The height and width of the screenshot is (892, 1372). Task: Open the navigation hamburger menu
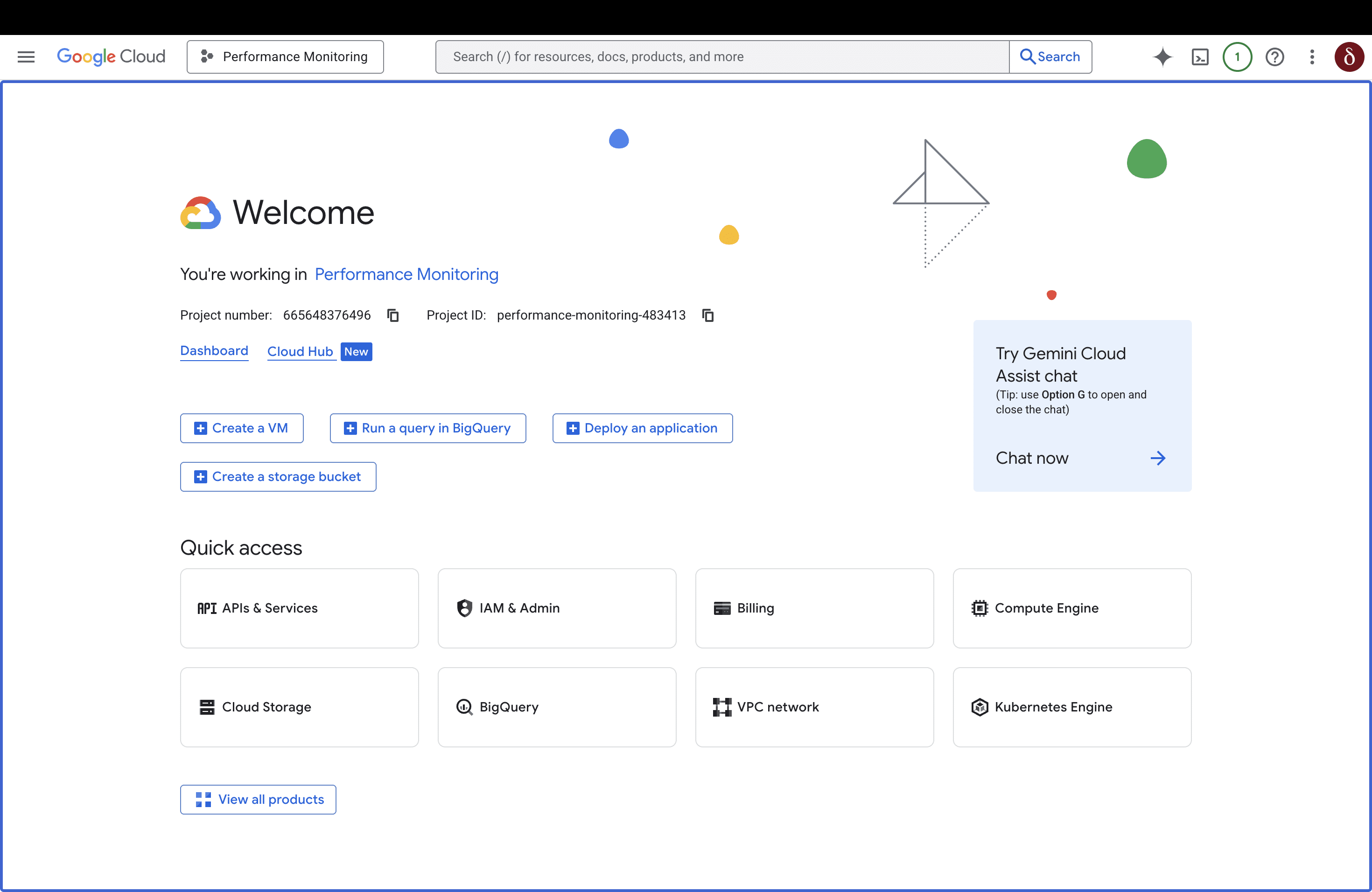26,56
